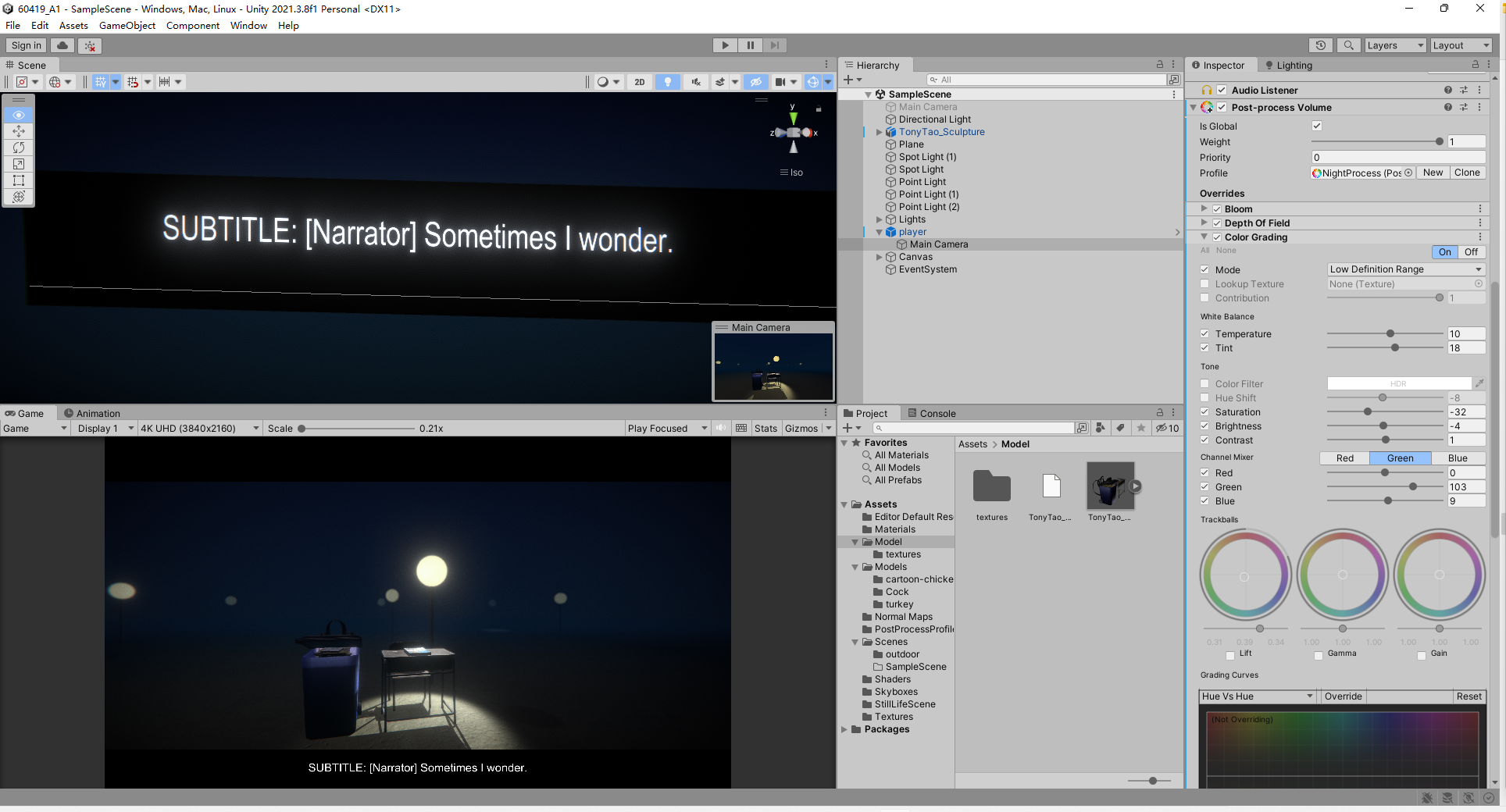
Task: Open the 4K UHD resolution dropdown
Action: [199, 428]
